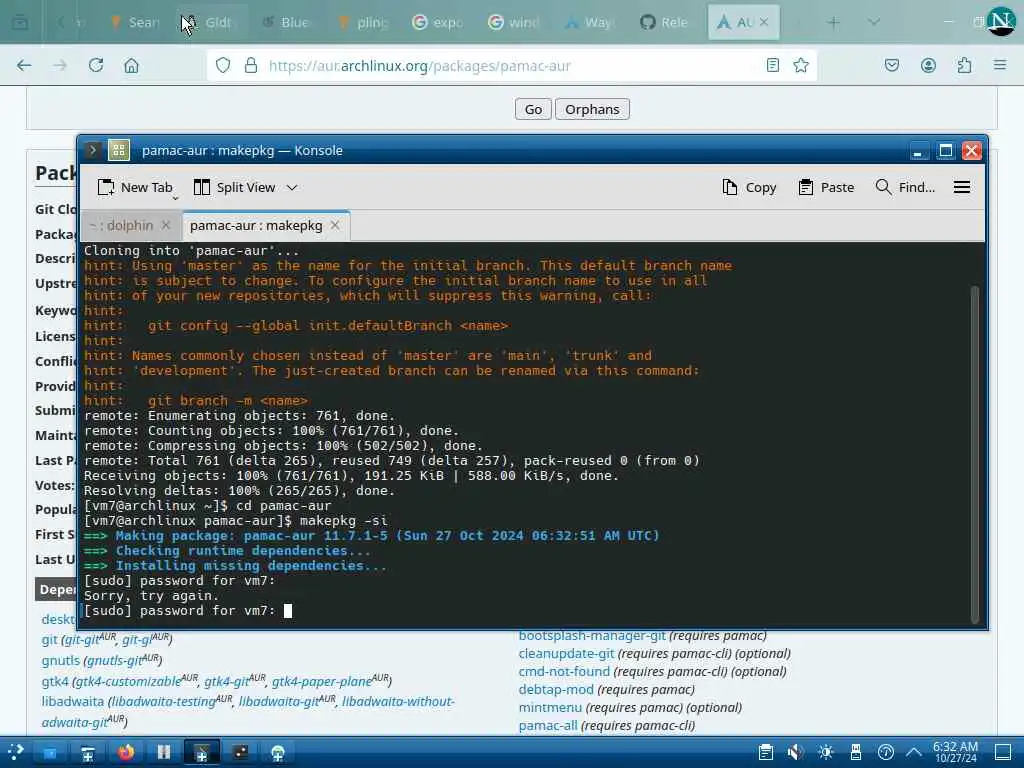Expand the Split View dropdown chevron
Image resolution: width=1024 pixels, height=768 pixels.
[x=292, y=187]
